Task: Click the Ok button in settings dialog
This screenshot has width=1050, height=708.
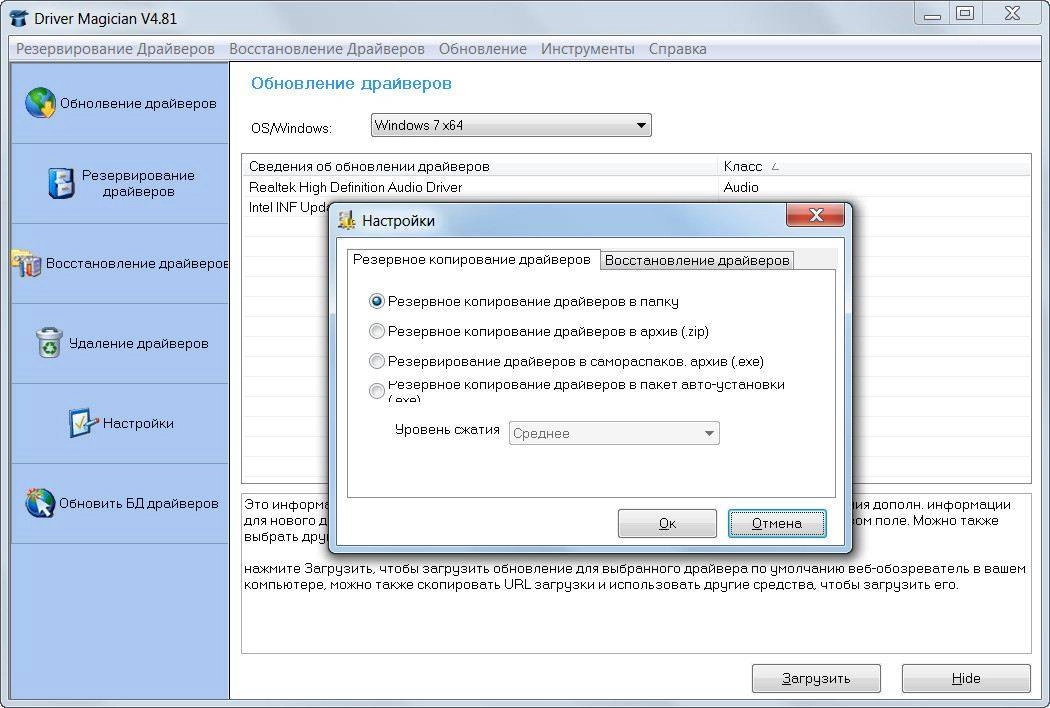Action: click(x=667, y=523)
